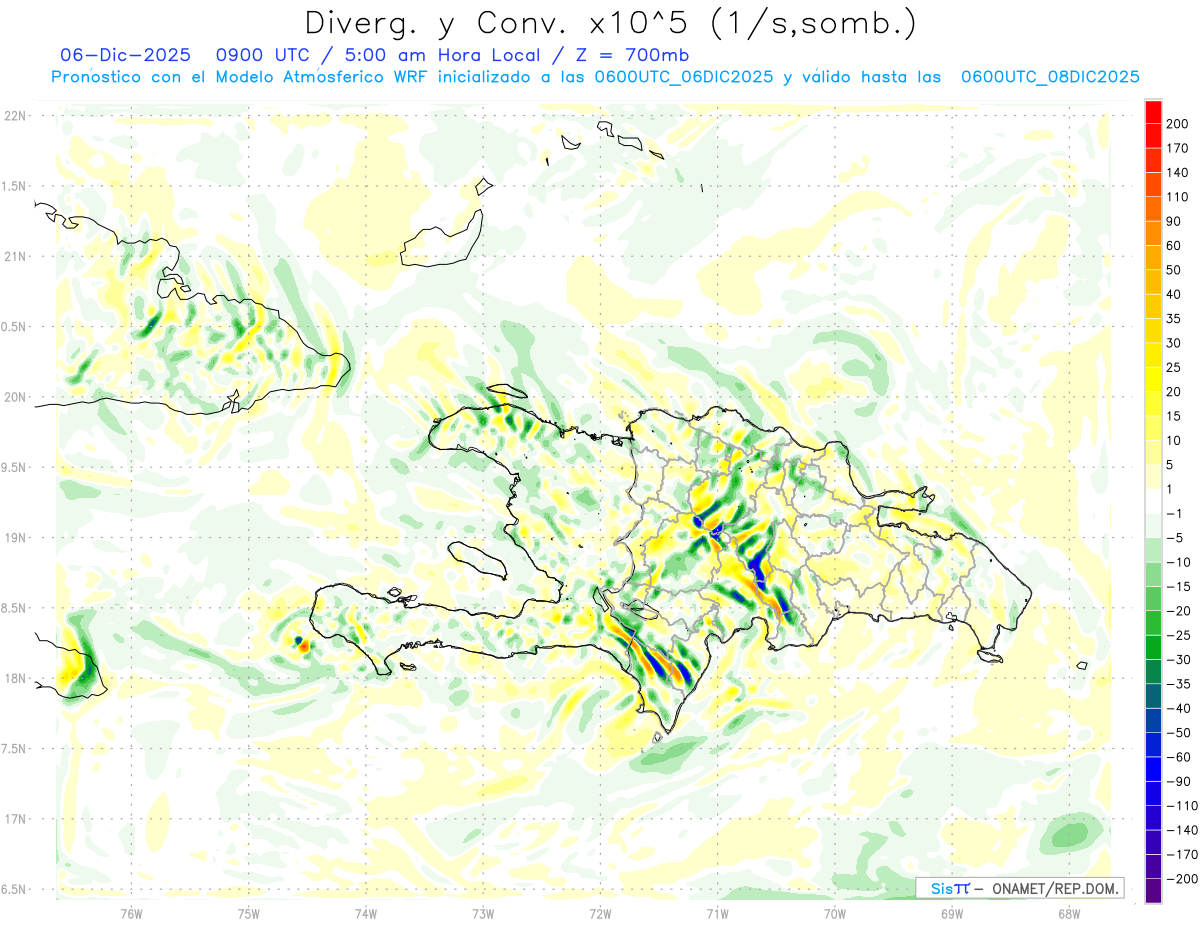Click the longitude label '74W'
The height and width of the screenshot is (927, 1200).
366,914
